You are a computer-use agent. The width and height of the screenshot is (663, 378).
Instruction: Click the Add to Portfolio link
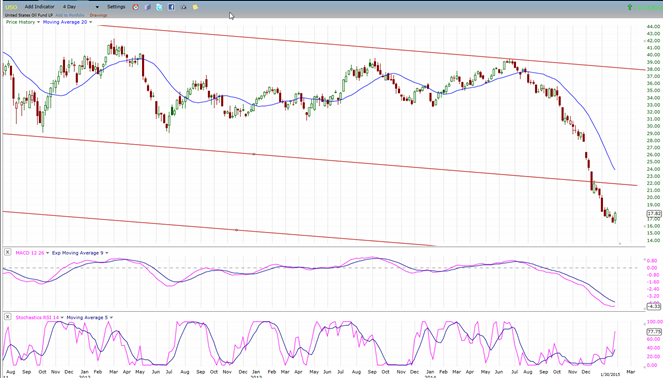pos(70,15)
